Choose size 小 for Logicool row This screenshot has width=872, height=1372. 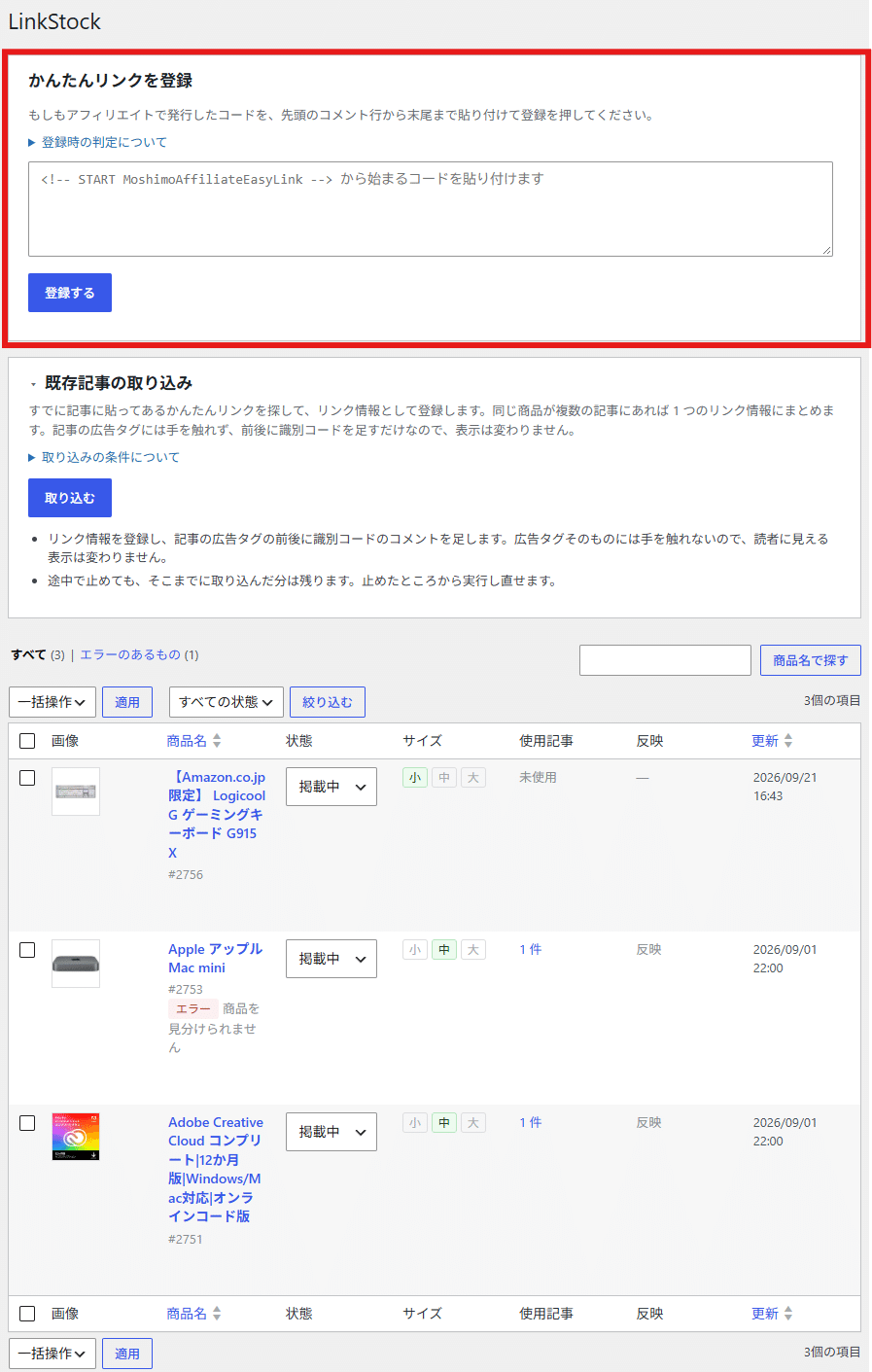click(415, 778)
